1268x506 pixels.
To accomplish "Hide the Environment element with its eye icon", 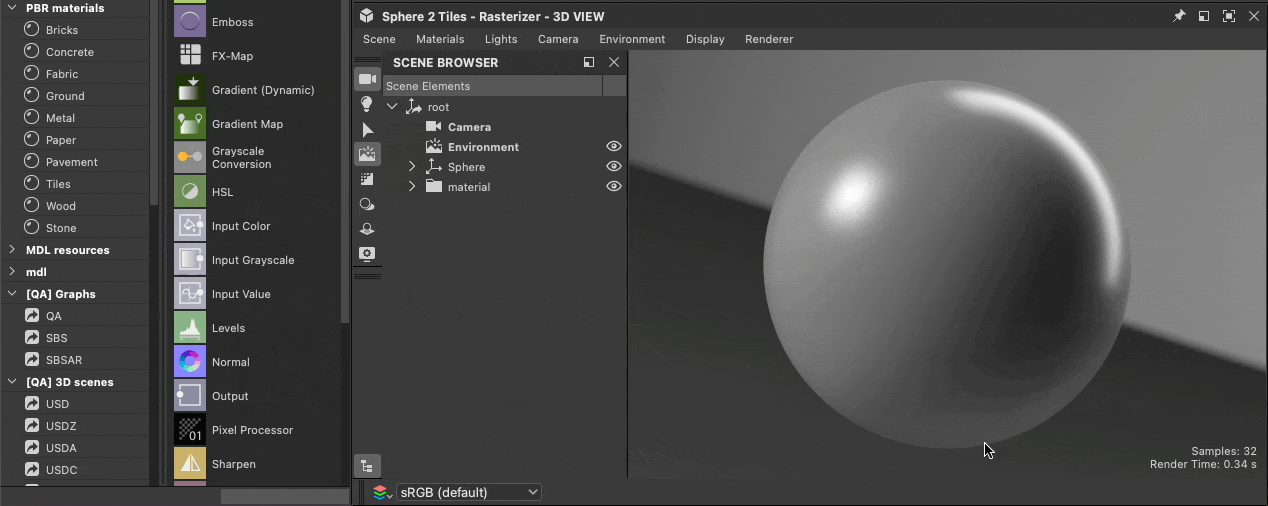I will point(614,146).
